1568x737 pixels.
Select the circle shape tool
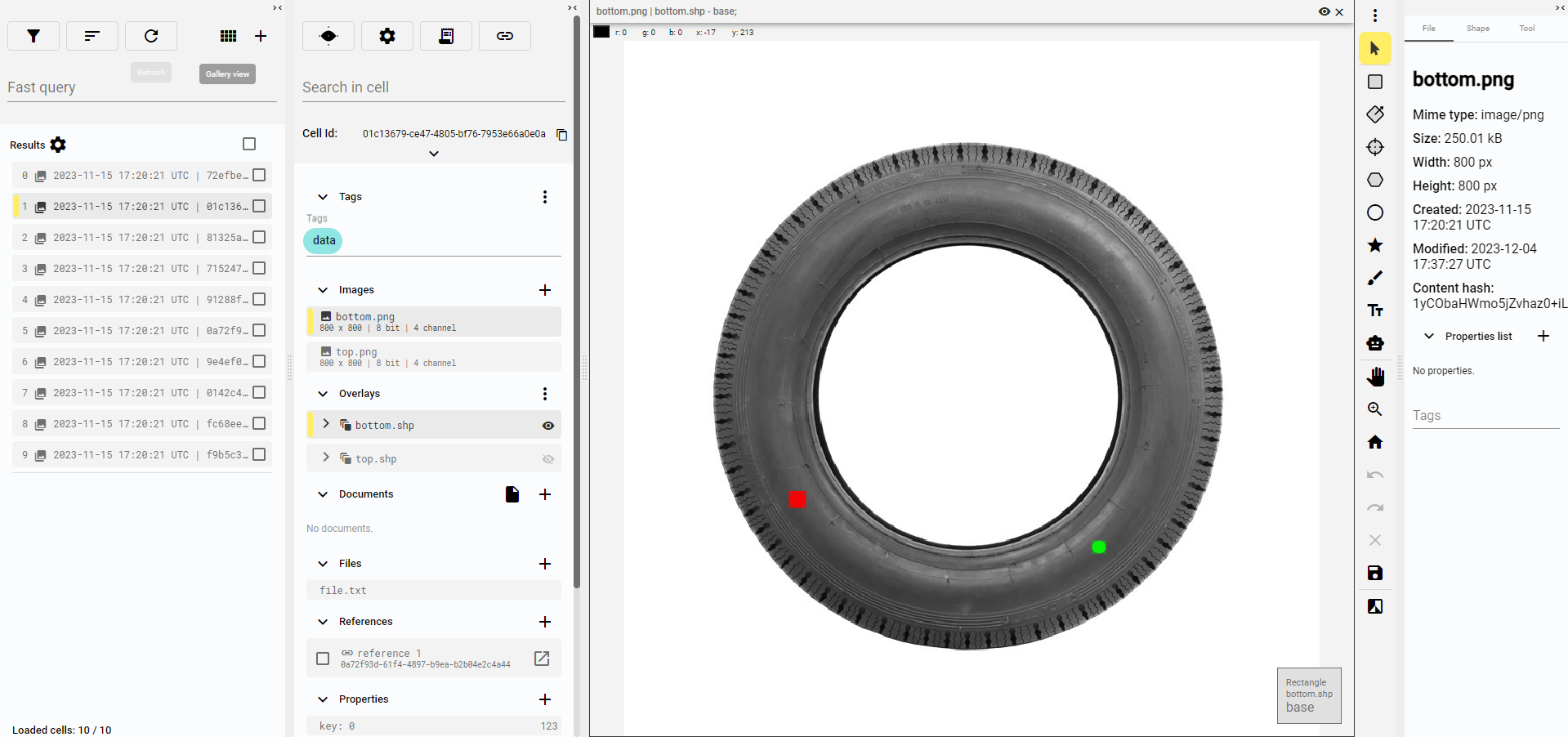[x=1375, y=212]
